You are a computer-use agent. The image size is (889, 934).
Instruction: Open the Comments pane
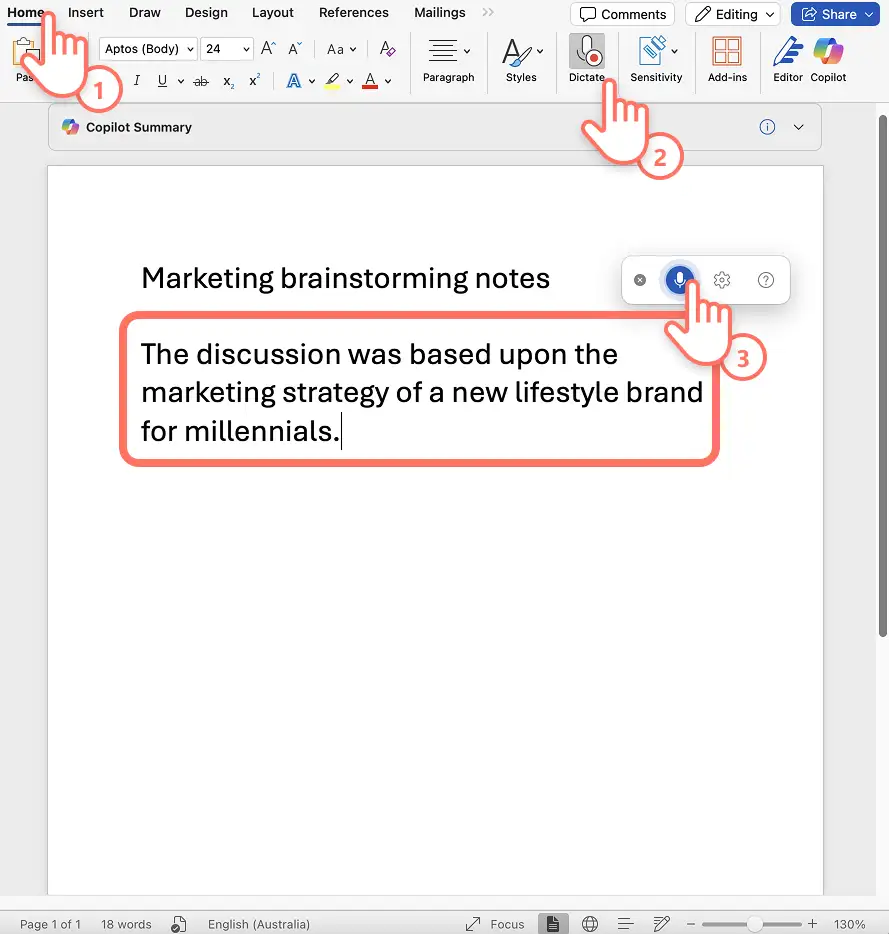point(623,14)
